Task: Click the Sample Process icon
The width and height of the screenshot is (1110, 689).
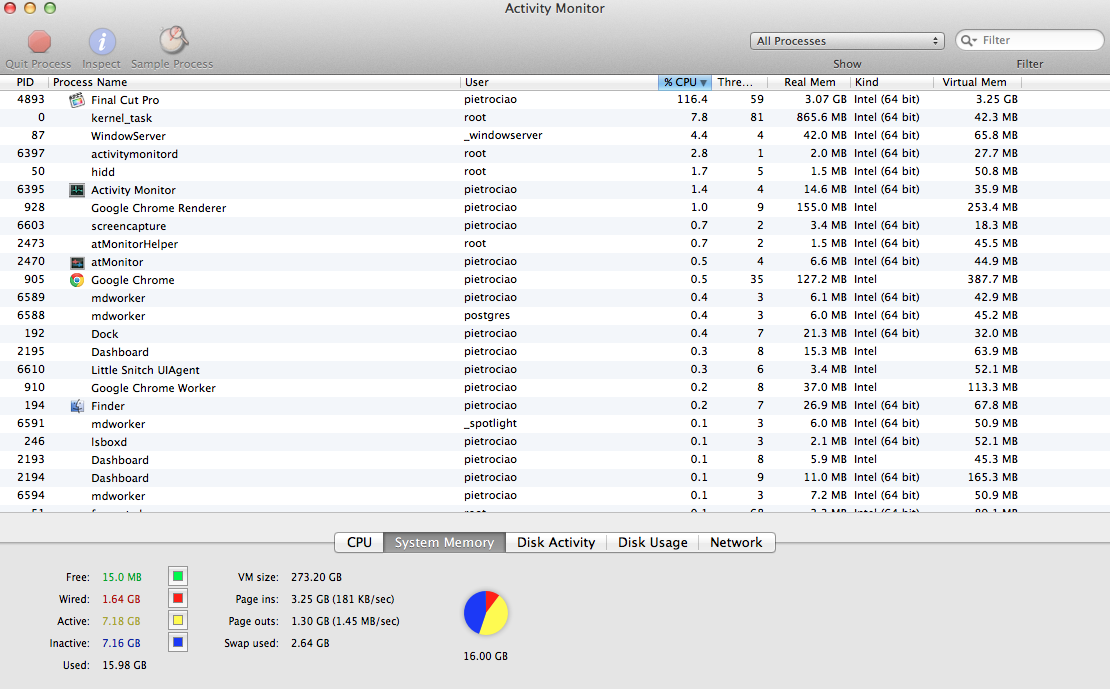Action: click(x=173, y=40)
